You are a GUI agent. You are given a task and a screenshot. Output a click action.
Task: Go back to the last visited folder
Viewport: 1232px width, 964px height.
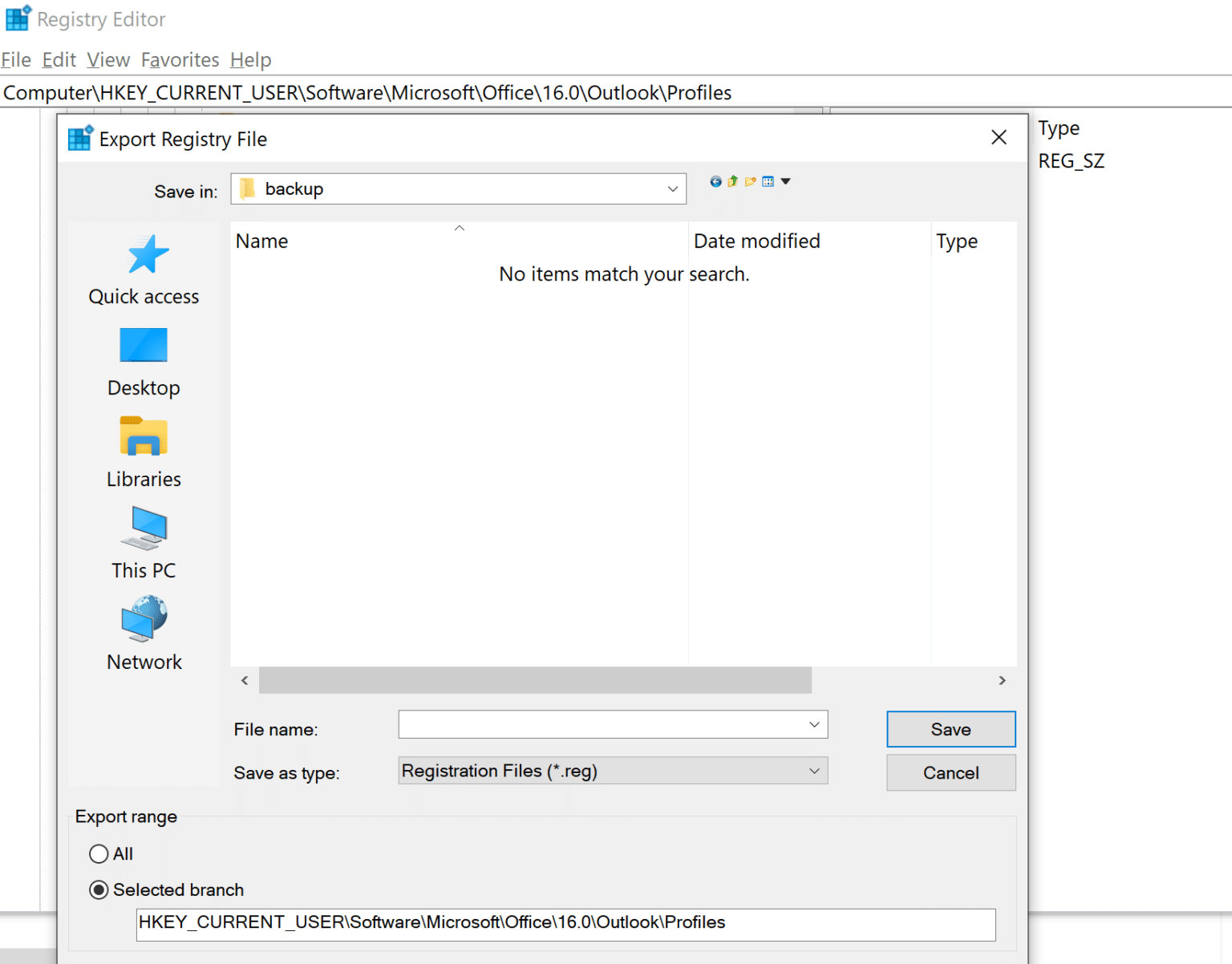(715, 182)
